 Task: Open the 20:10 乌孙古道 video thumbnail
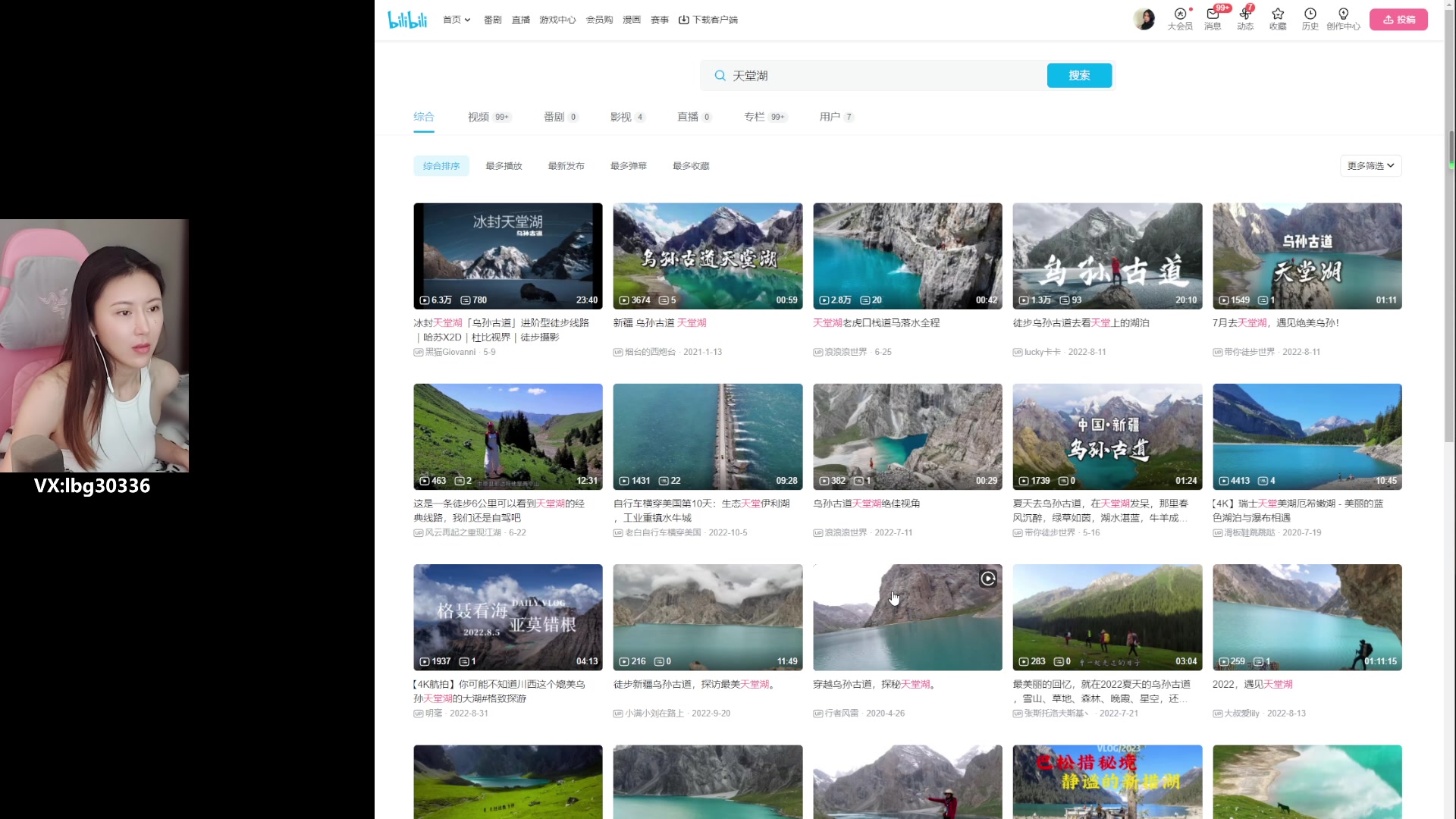tap(1107, 256)
